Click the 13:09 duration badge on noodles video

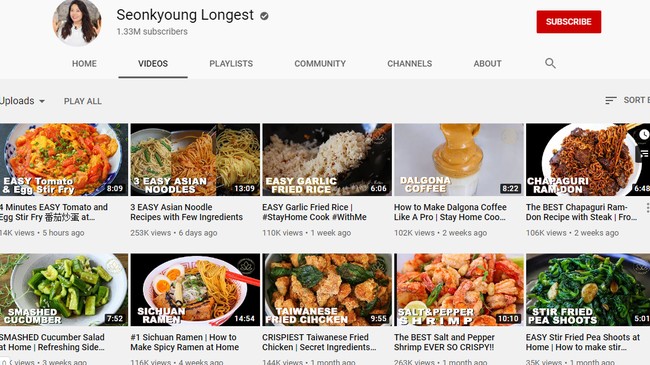pyautogui.click(x=245, y=188)
